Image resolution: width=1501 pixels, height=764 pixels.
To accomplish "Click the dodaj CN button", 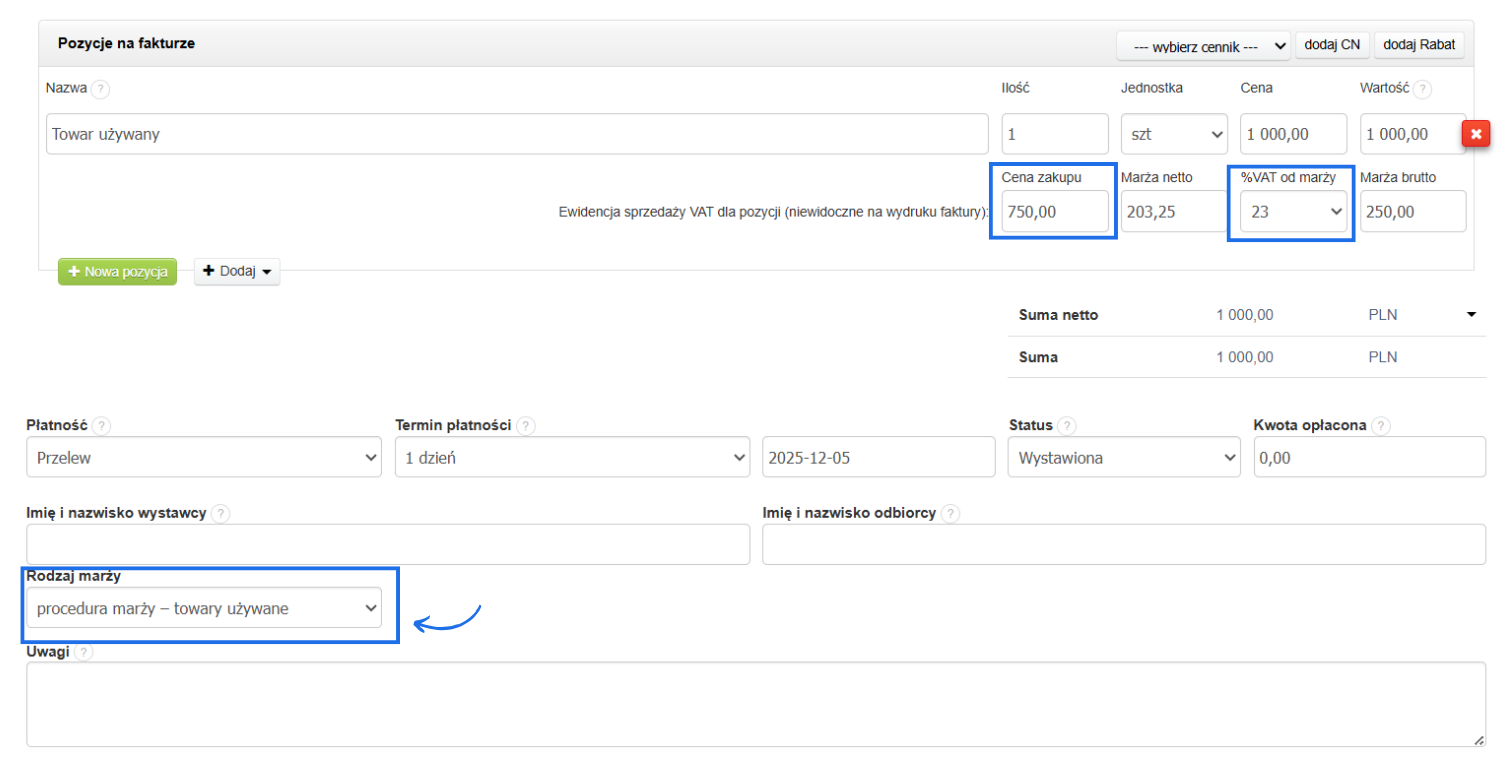I will (1332, 46).
